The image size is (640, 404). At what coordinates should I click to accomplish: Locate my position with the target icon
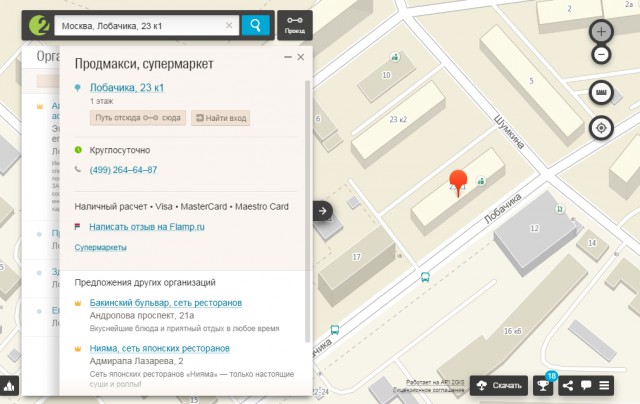pyautogui.click(x=601, y=128)
